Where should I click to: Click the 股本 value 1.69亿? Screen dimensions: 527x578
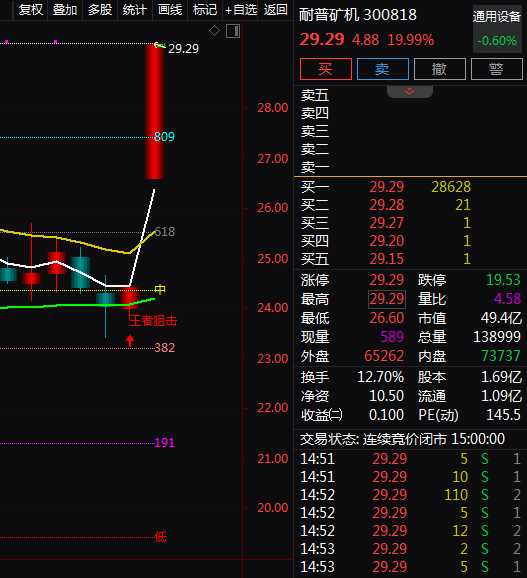[x=502, y=377]
